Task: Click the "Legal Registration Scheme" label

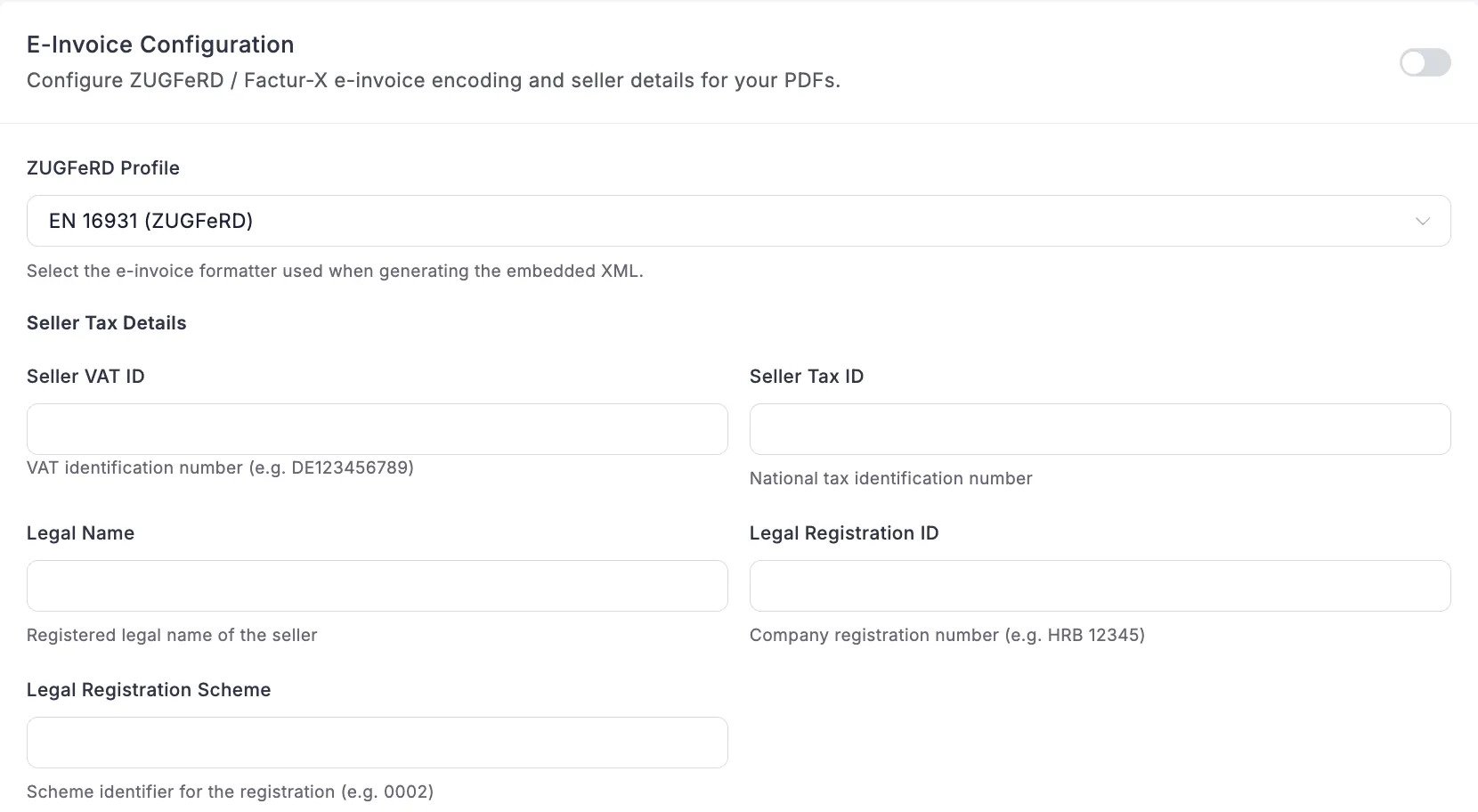Action: click(149, 690)
